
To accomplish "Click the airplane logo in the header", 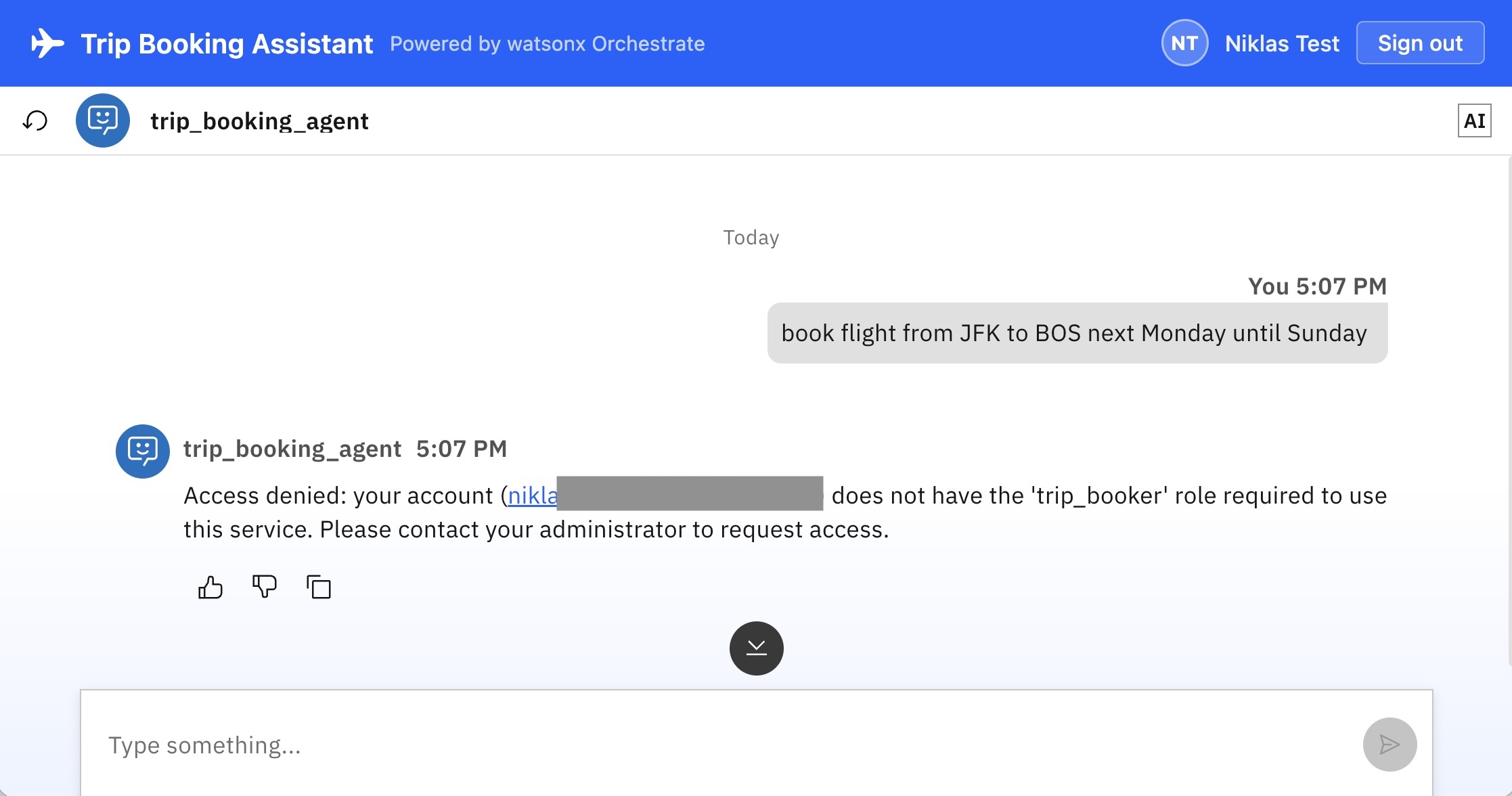I will point(47,43).
